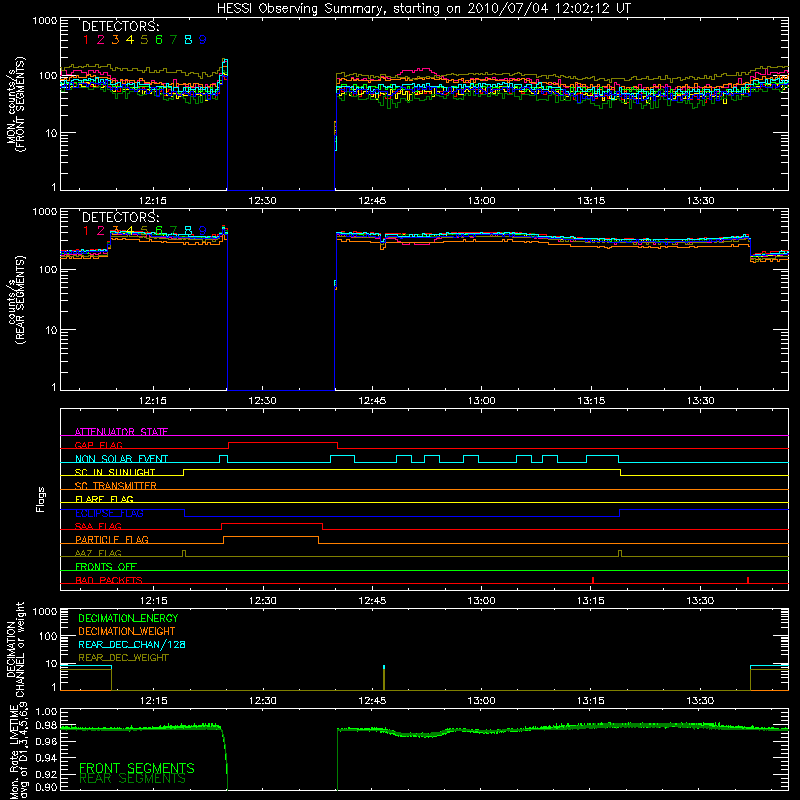The image size is (800, 800).
Task: Click the AAZ FLAG blip near 13:19
Action: pyautogui.click(x=620, y=554)
